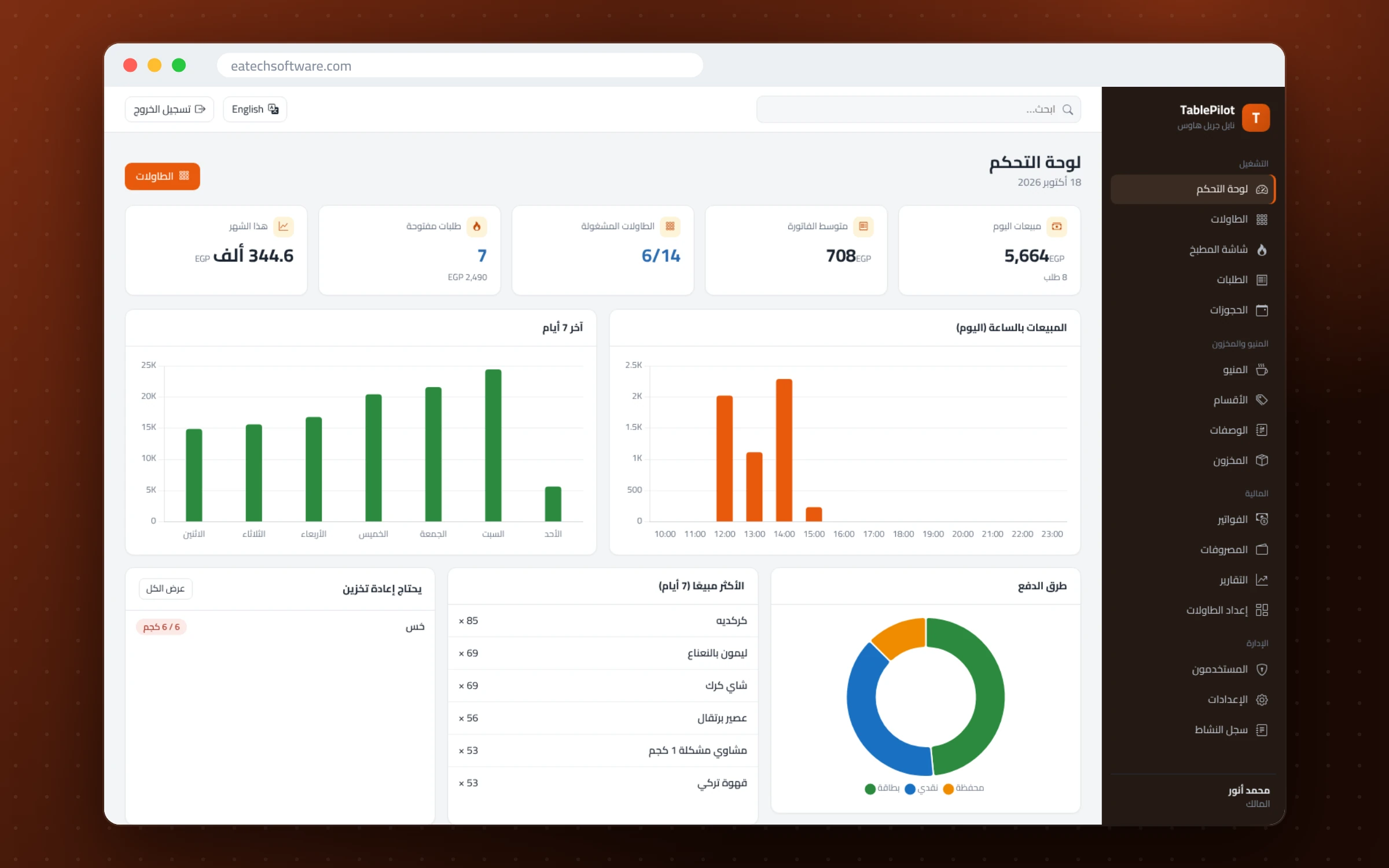Viewport: 1389px width, 868px height.
Task: Click the 14:00 bar in hourly chart
Action: click(784, 450)
